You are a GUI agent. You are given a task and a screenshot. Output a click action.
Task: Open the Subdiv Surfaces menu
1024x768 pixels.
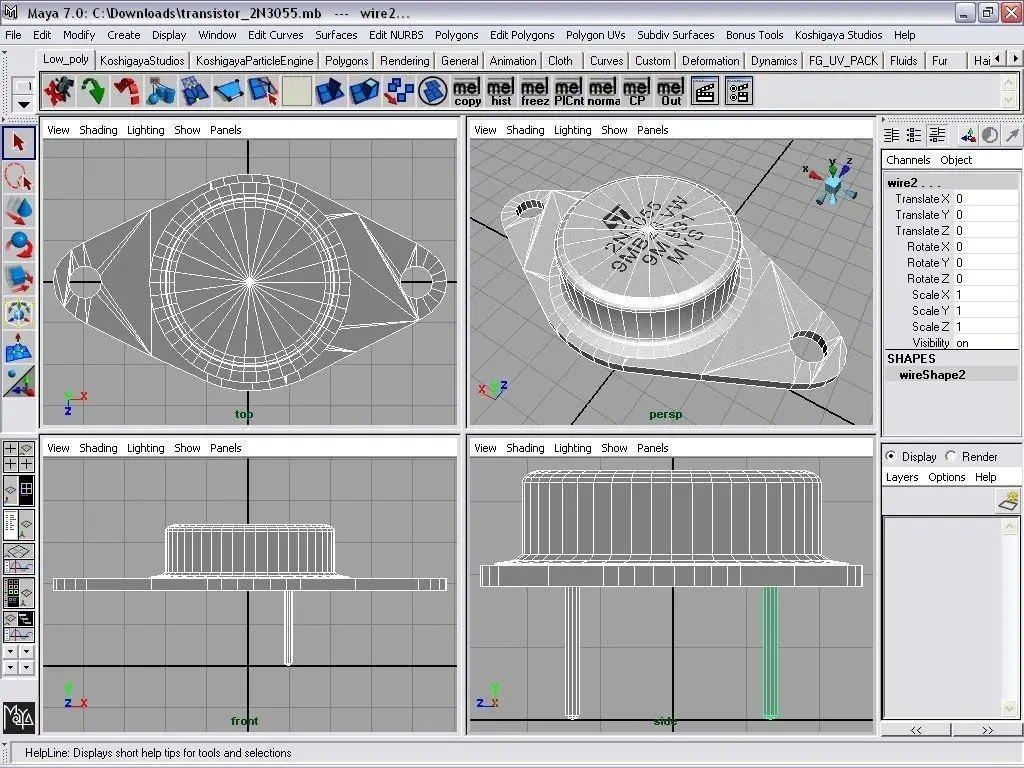(675, 35)
